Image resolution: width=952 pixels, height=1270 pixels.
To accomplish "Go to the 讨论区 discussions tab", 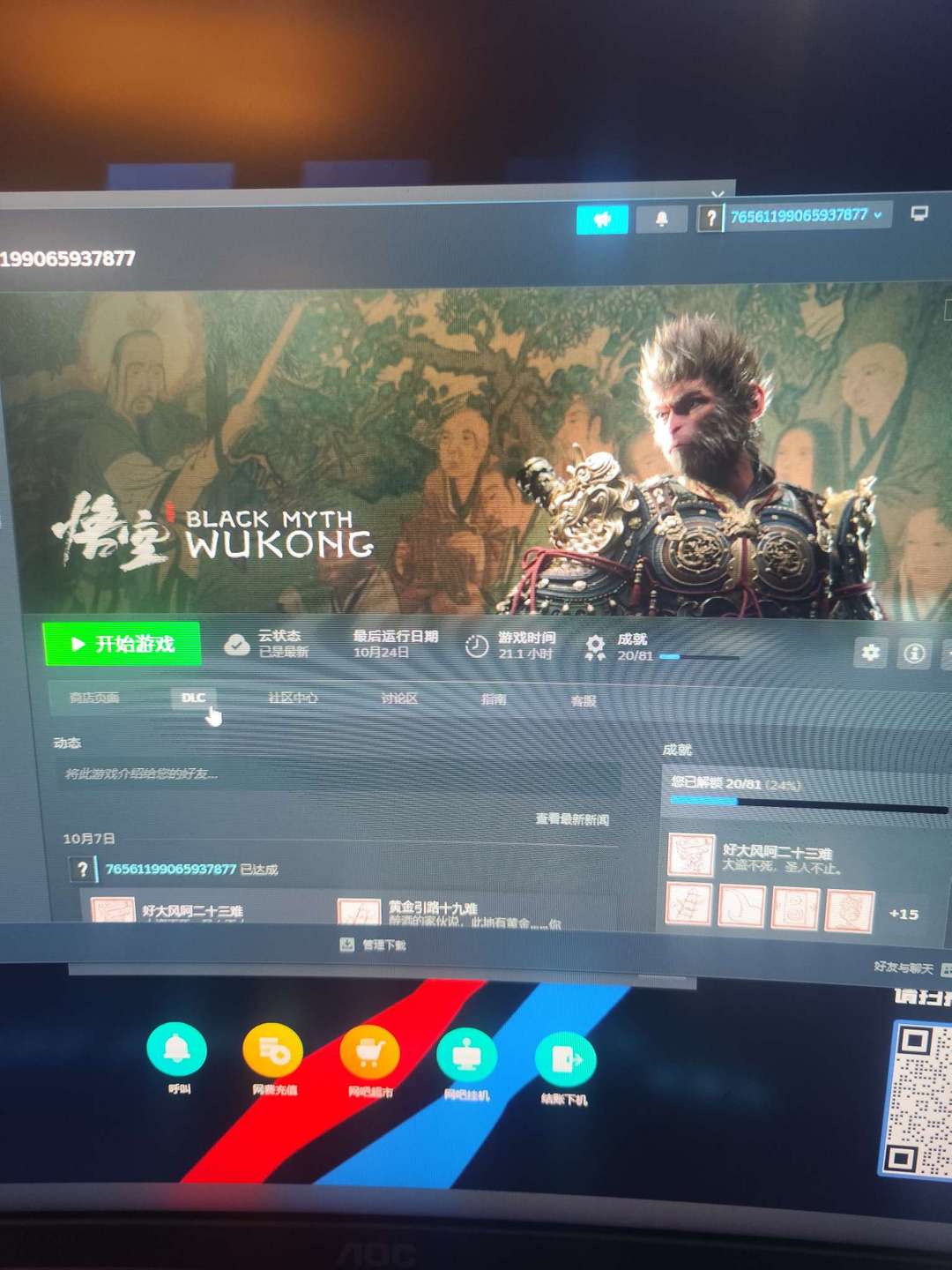I will point(399,698).
